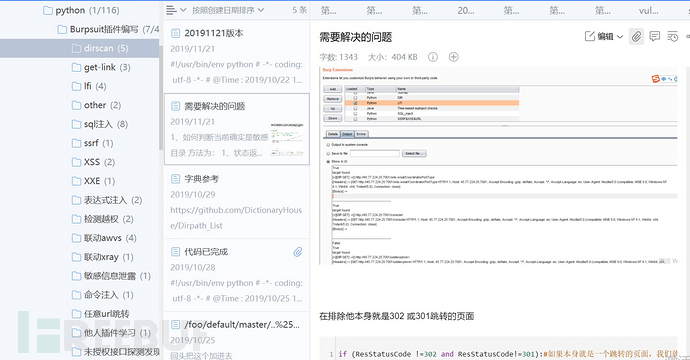Select the lfi folder
The width and height of the screenshot is (690, 360).
89,86
